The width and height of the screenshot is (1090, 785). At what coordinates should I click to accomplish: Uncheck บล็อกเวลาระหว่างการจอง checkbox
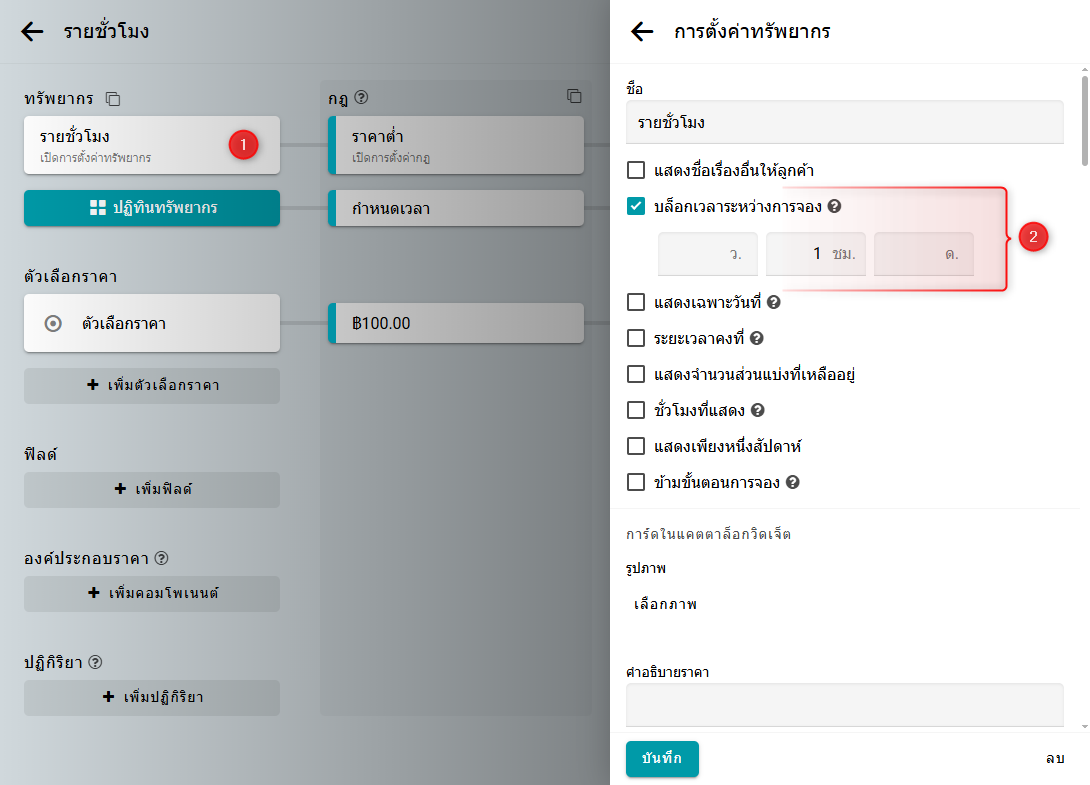(636, 207)
